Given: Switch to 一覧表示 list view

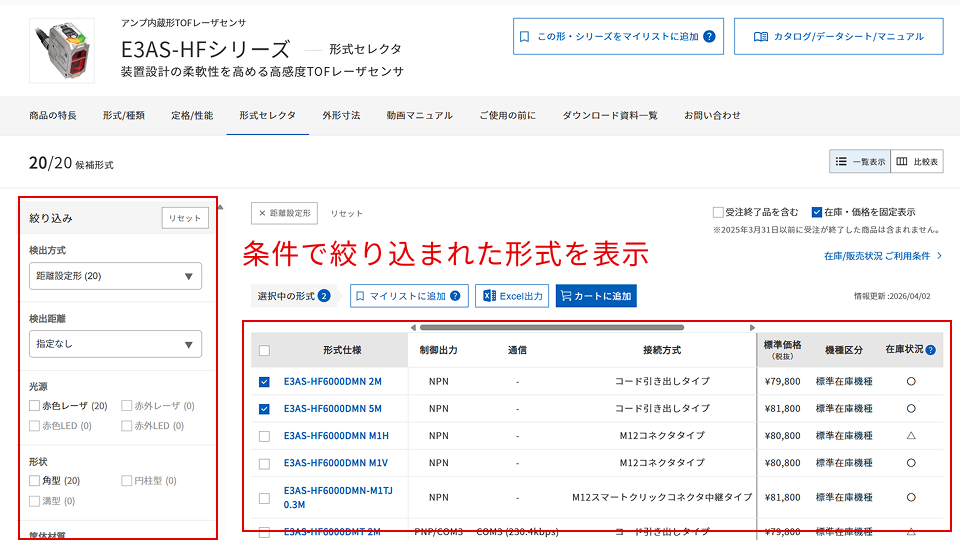Looking at the screenshot, I should pyautogui.click(x=858, y=162).
